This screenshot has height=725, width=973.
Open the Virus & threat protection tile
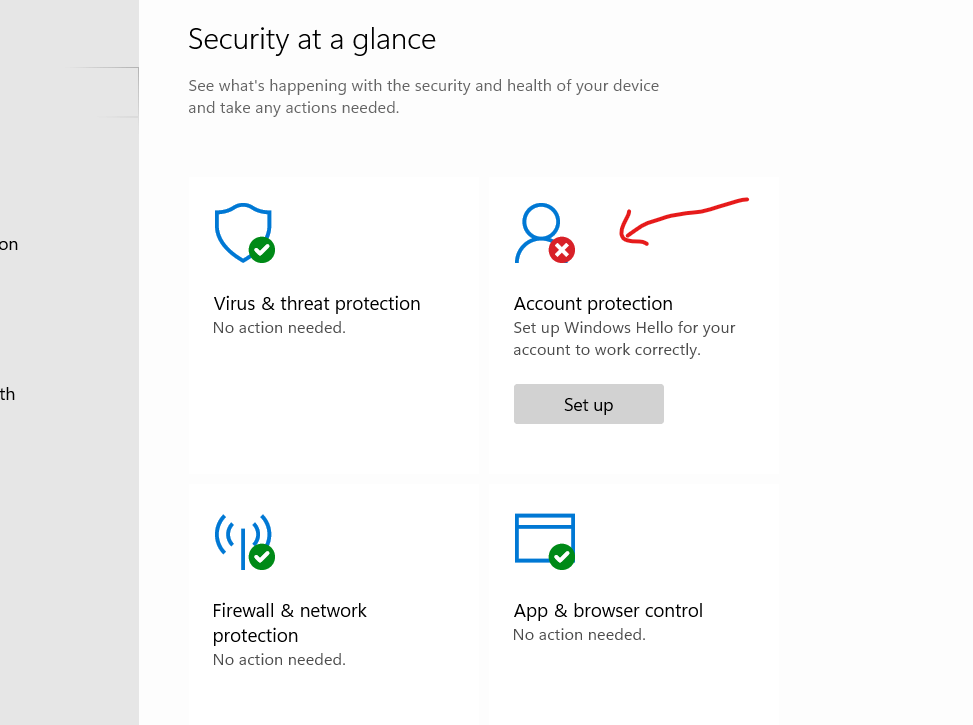pos(334,320)
